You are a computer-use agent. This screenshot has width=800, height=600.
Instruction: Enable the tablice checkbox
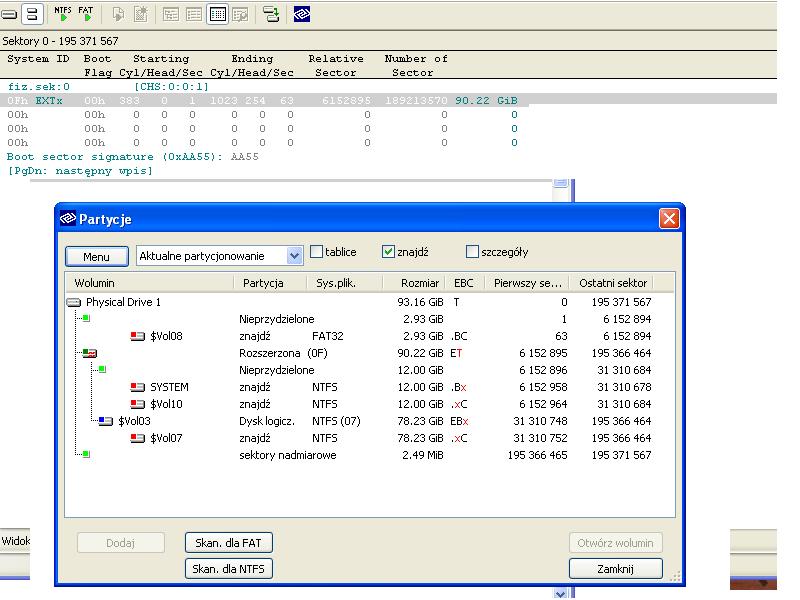[x=316, y=252]
